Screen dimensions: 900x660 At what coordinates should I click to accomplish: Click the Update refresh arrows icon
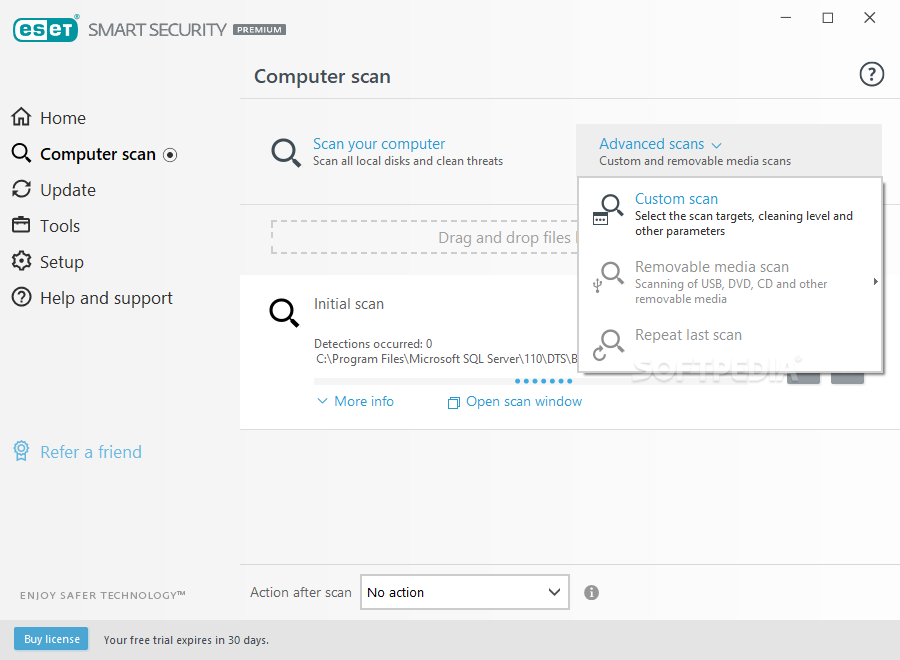[x=21, y=189]
